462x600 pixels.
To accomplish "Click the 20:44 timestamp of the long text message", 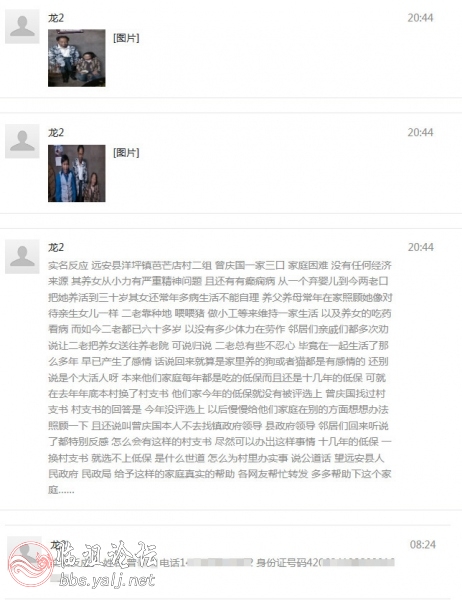I will pos(421,247).
